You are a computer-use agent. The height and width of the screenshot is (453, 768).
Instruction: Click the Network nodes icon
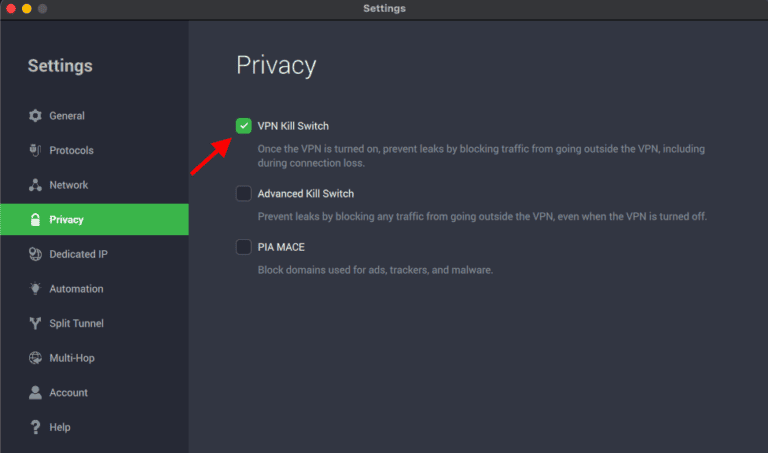point(35,185)
